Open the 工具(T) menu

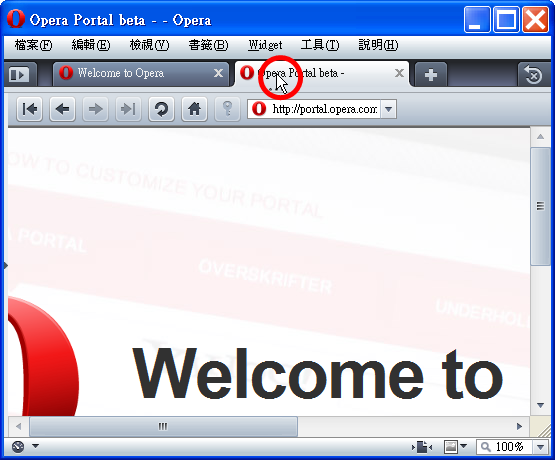point(320,45)
